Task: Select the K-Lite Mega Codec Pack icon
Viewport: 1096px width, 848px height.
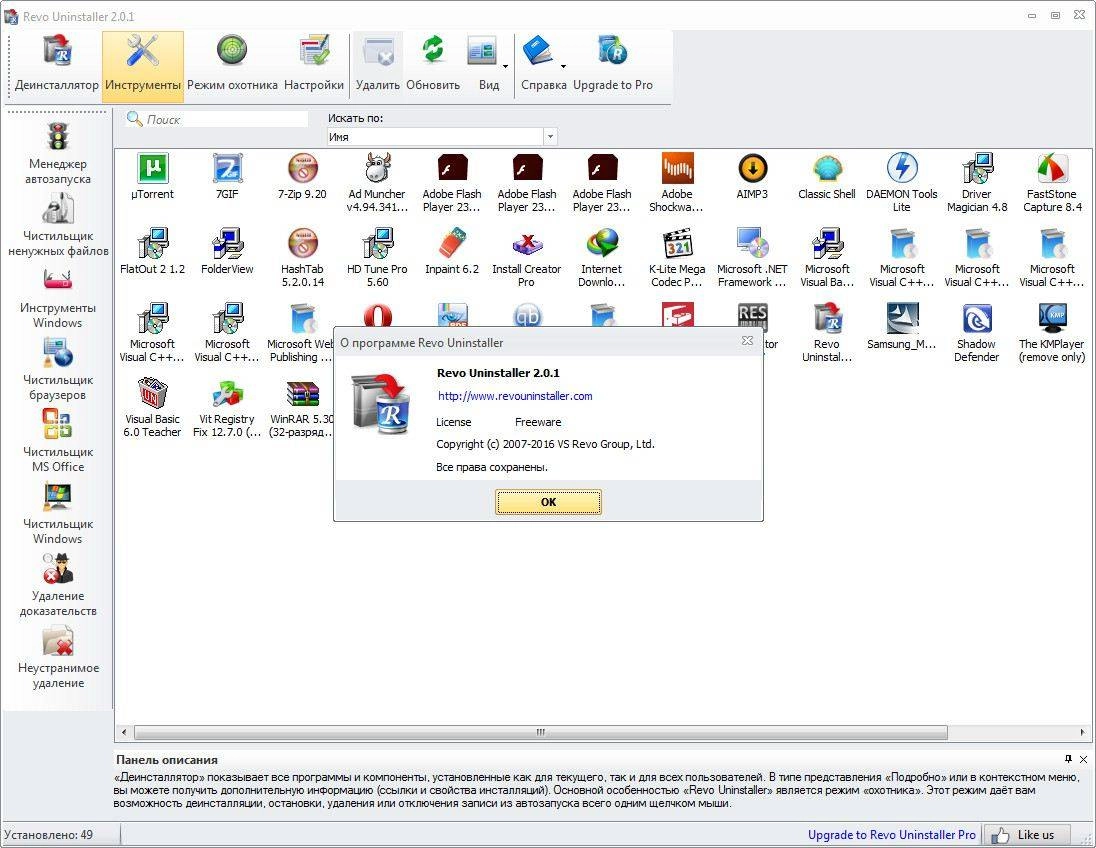Action: coord(677,257)
